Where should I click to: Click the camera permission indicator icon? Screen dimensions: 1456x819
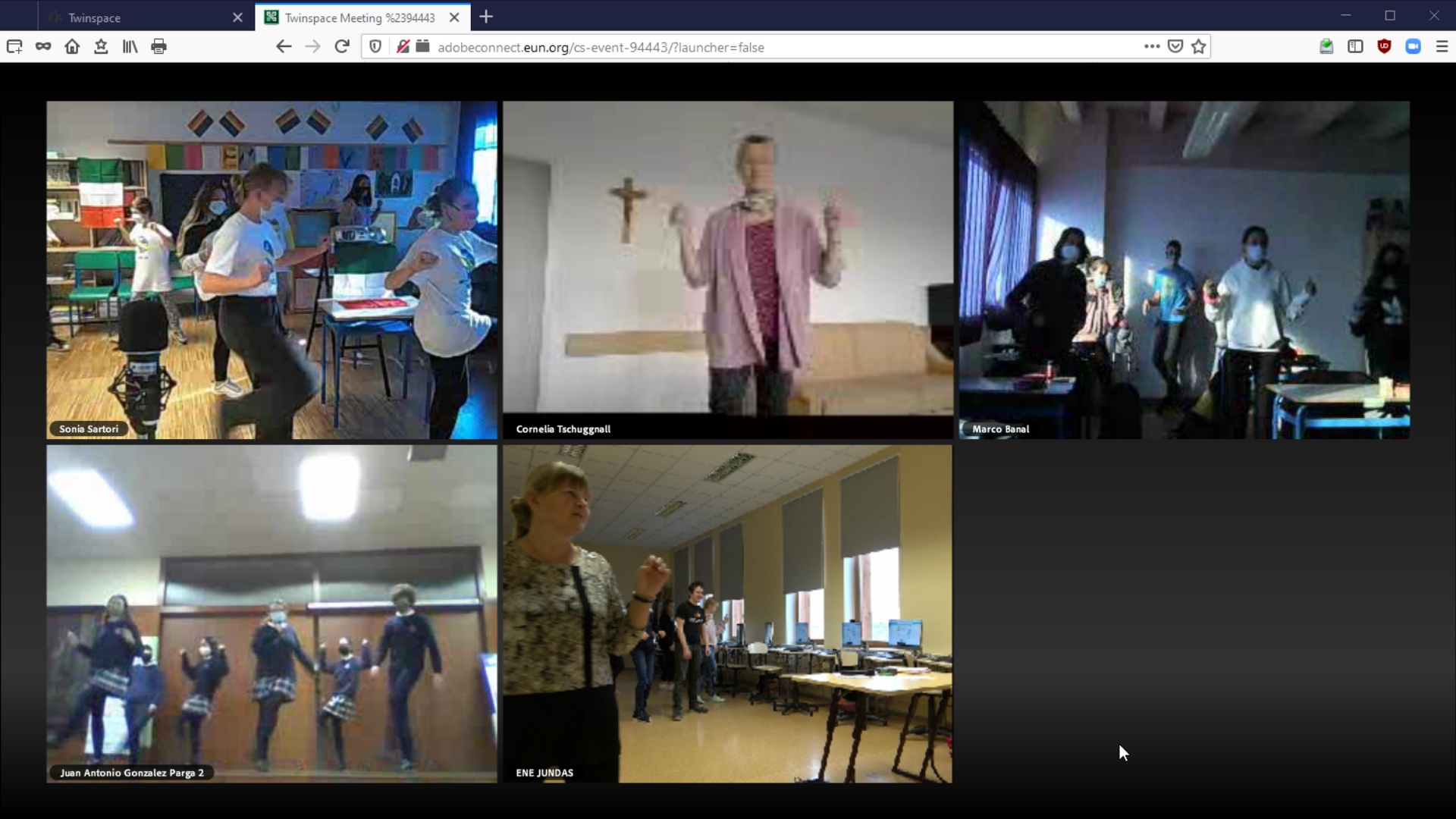(x=423, y=47)
